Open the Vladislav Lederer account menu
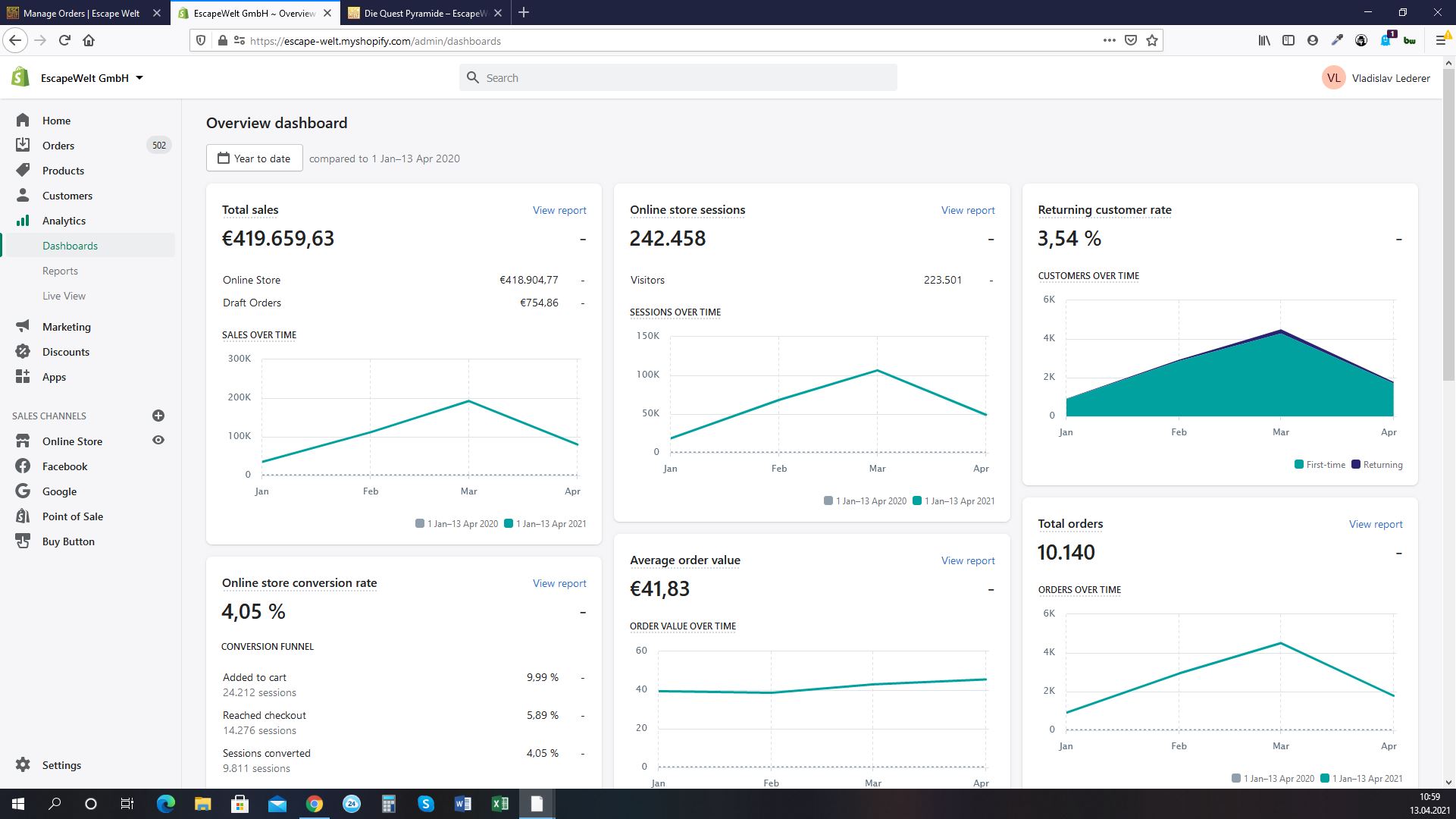This screenshot has height=819, width=1456. click(x=1376, y=78)
